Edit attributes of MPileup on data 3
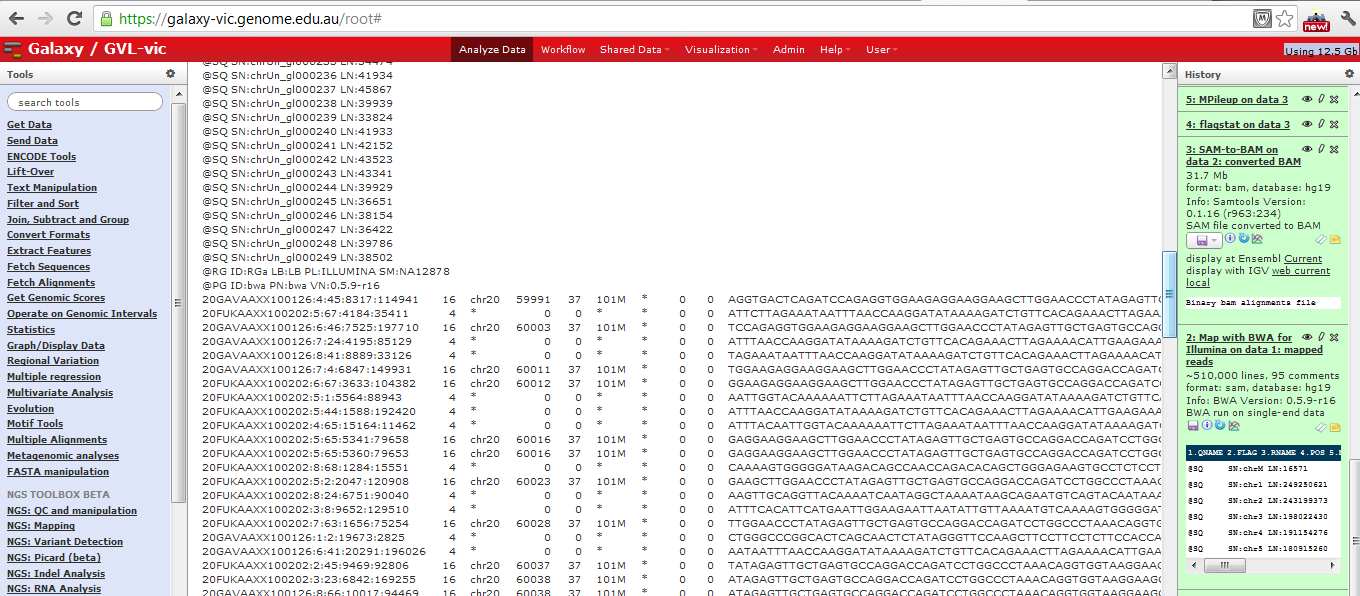The image size is (1360, 596). point(1320,100)
